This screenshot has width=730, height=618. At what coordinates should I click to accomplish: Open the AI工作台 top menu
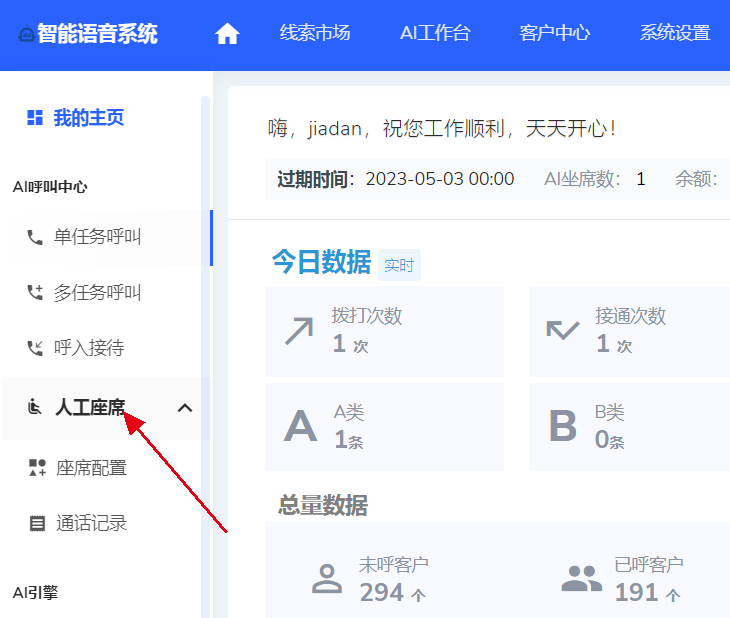tap(435, 33)
